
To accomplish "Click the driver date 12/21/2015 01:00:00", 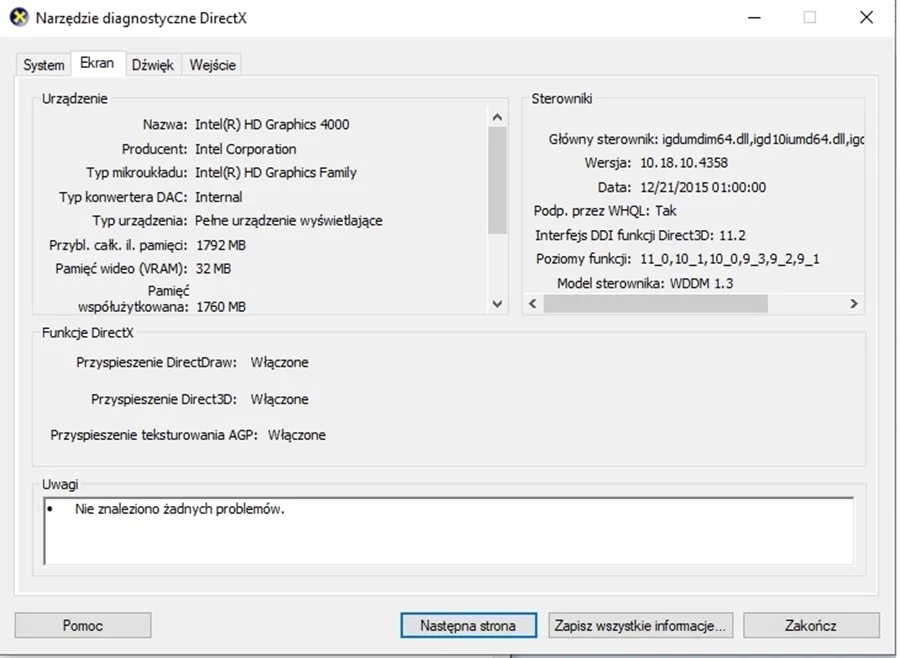I will coord(703,188).
